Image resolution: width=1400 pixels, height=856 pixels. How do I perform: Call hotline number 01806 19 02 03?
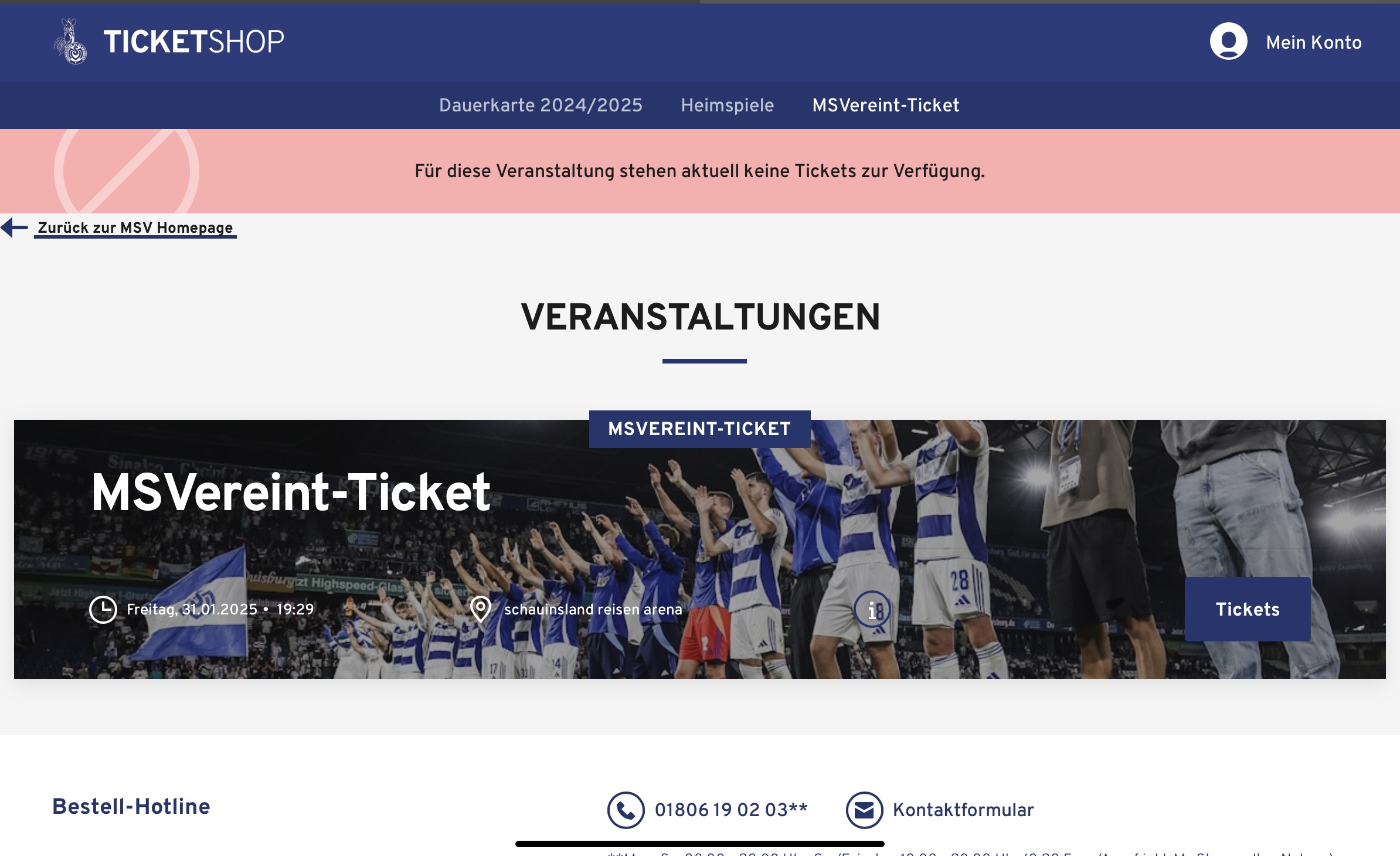(731, 810)
